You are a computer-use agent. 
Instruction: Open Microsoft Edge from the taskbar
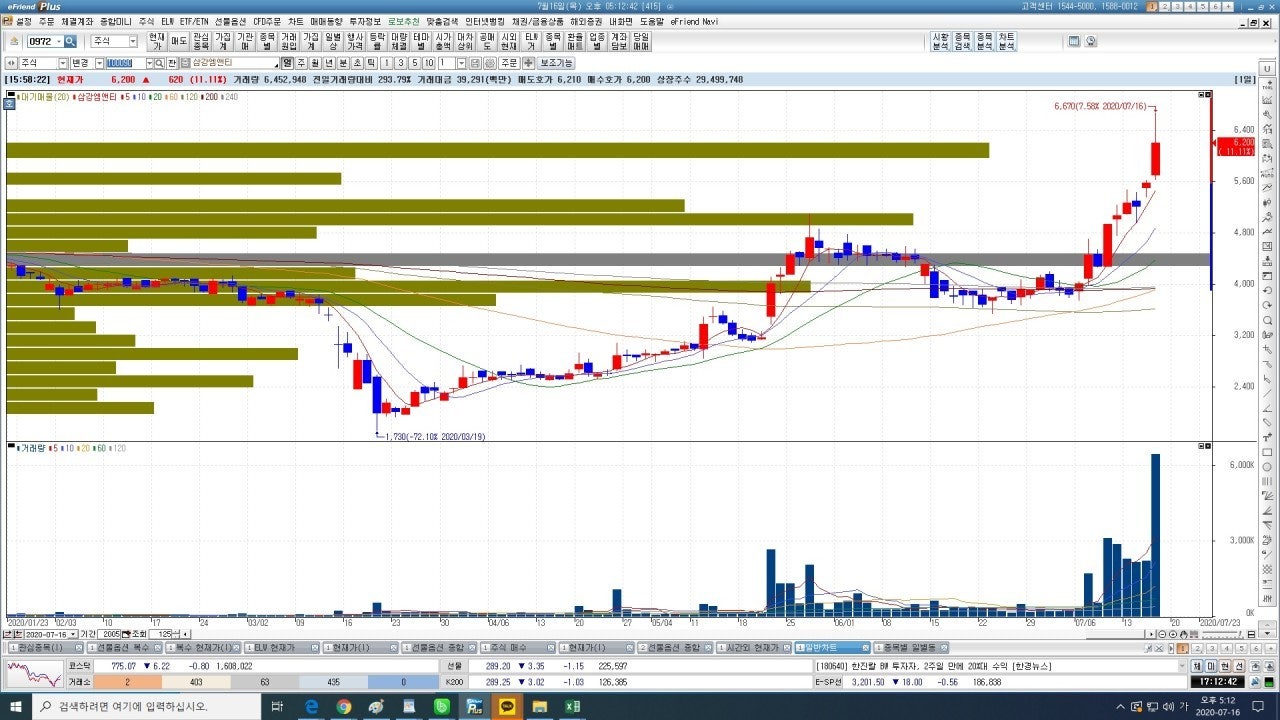tap(311, 707)
